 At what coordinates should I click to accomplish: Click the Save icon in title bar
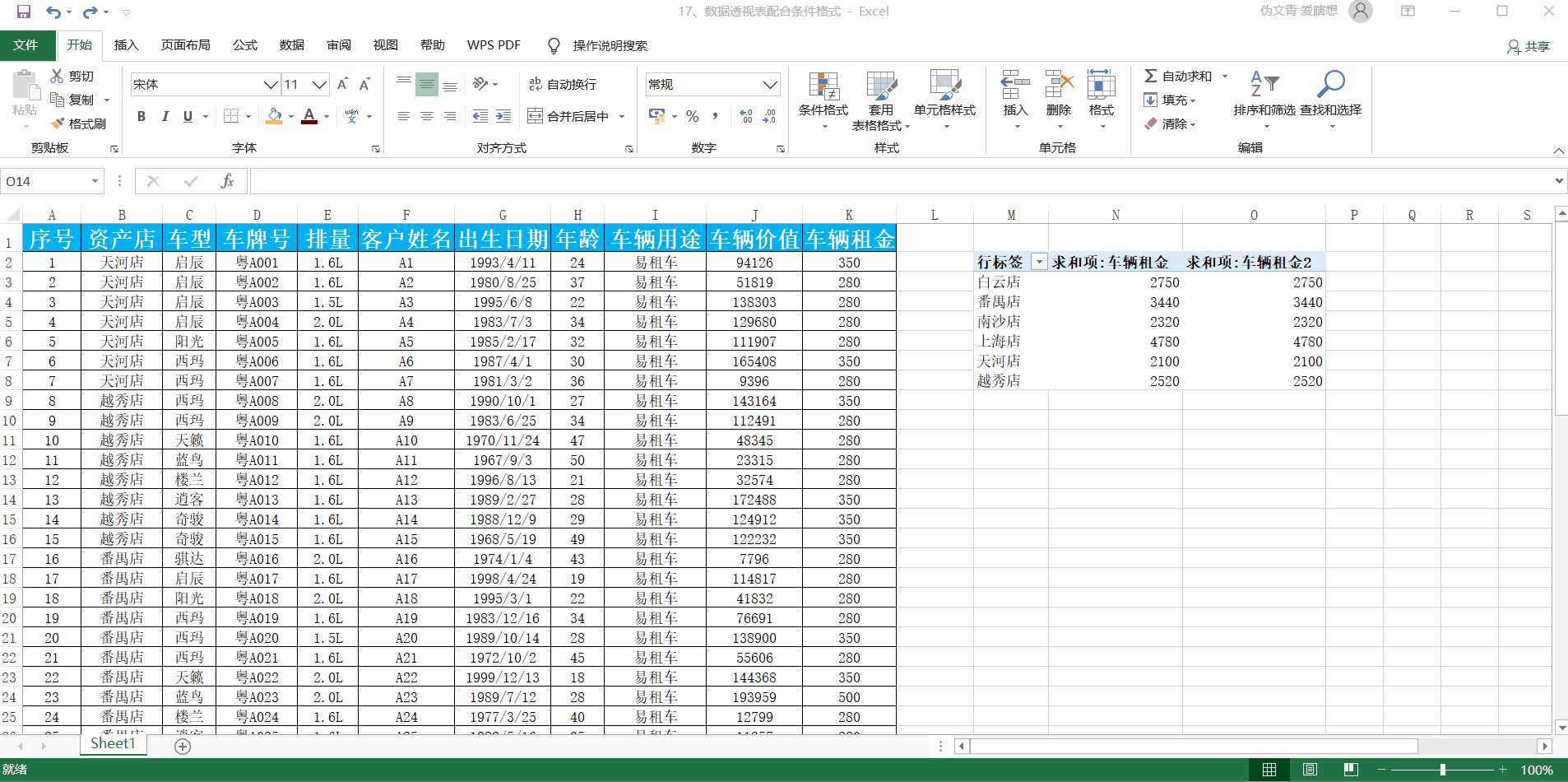[x=23, y=12]
